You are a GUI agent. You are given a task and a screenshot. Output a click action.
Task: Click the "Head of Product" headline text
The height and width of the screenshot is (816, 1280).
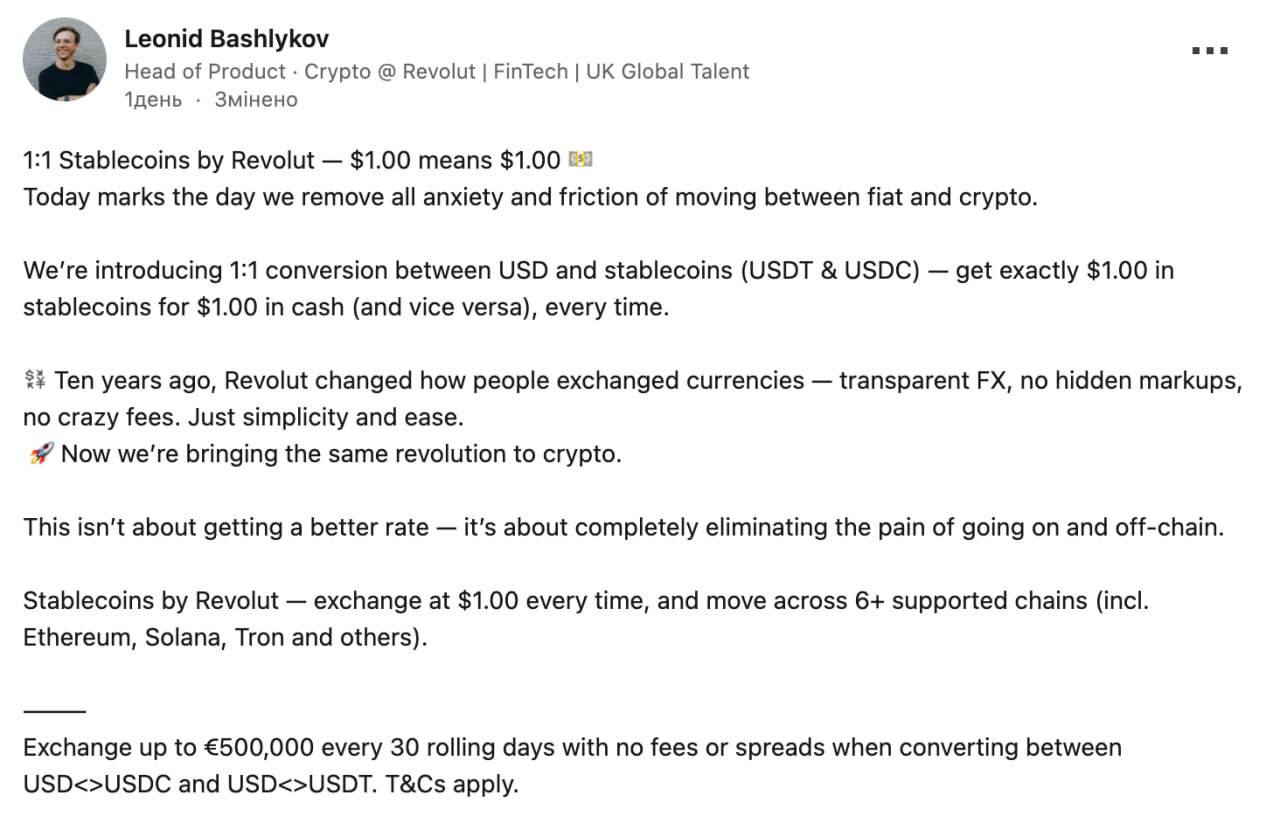point(205,72)
